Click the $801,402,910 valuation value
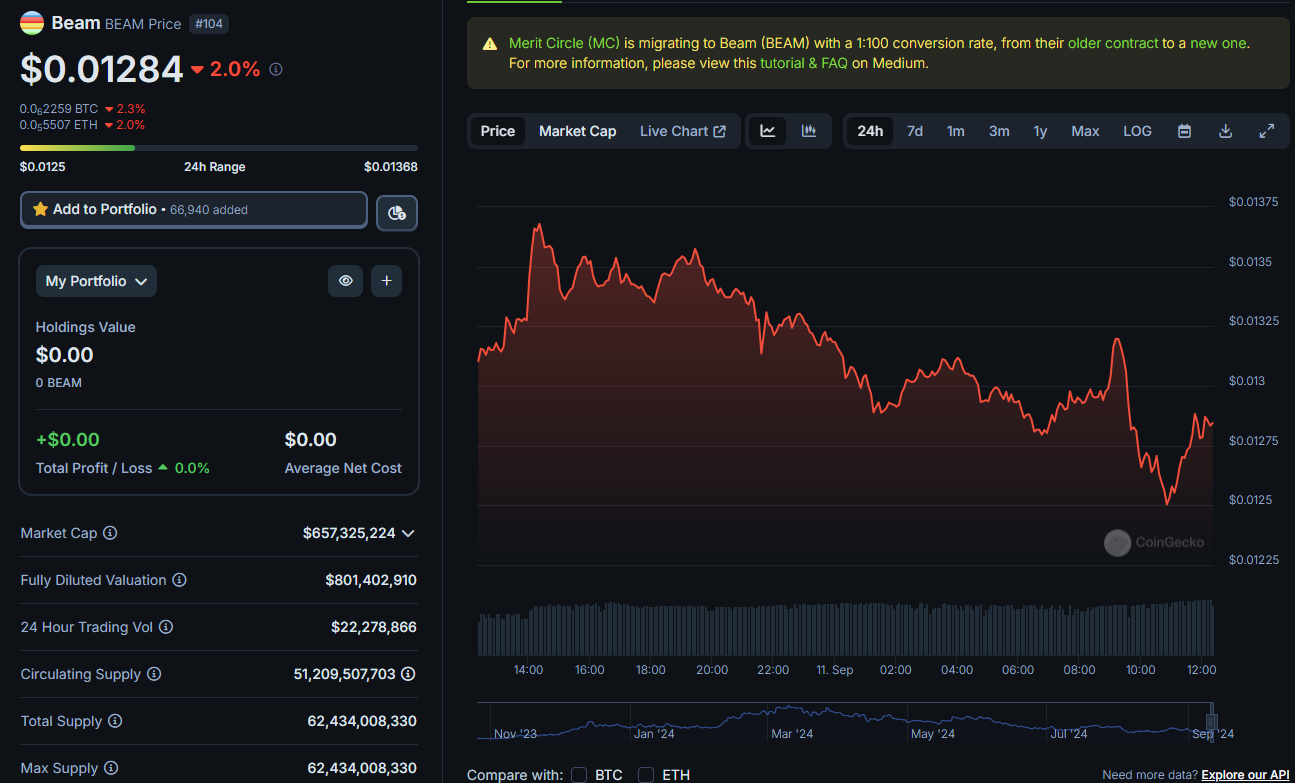Viewport: 1295px width, 783px height. point(371,580)
